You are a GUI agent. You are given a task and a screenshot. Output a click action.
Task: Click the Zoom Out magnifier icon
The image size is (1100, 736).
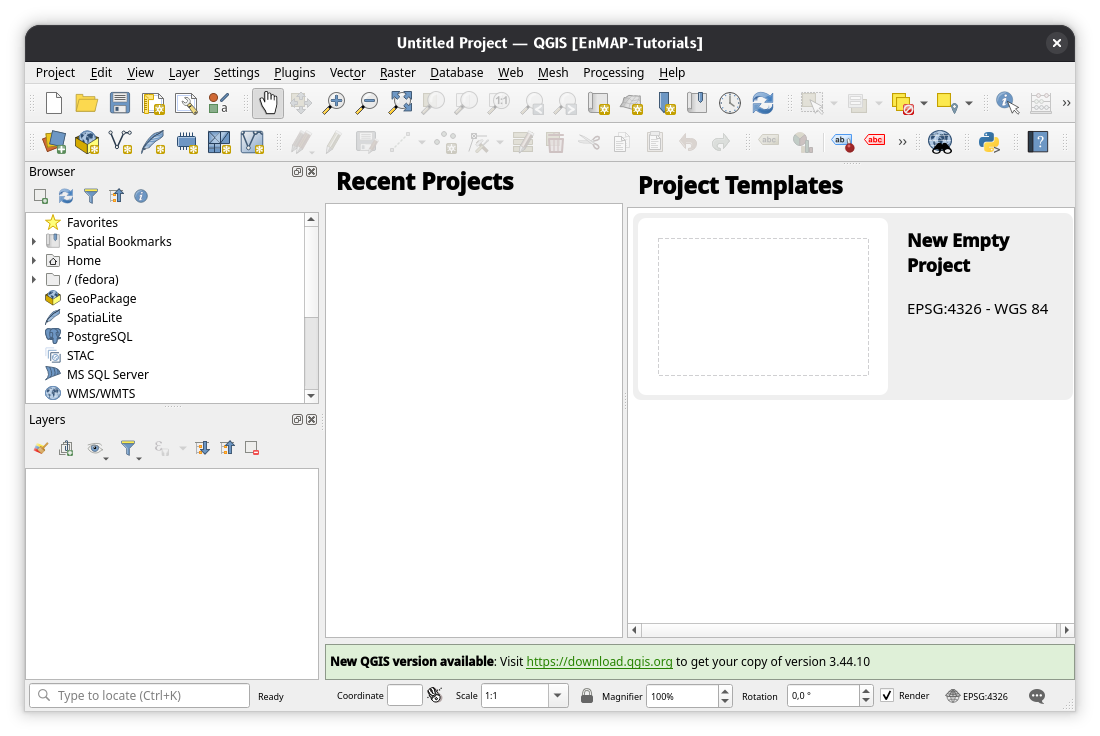[366, 103]
